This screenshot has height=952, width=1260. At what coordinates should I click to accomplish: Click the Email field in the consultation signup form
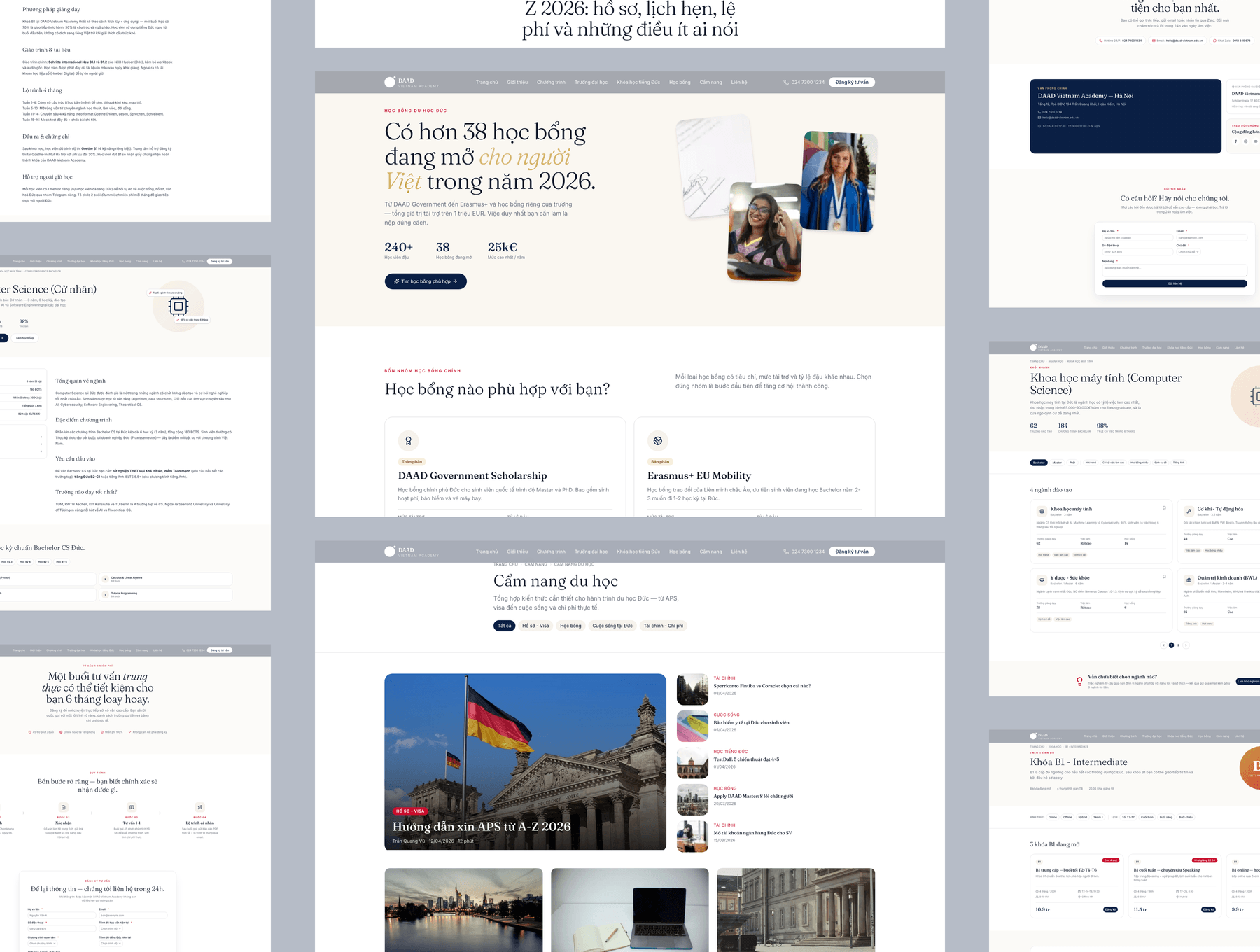[133, 915]
